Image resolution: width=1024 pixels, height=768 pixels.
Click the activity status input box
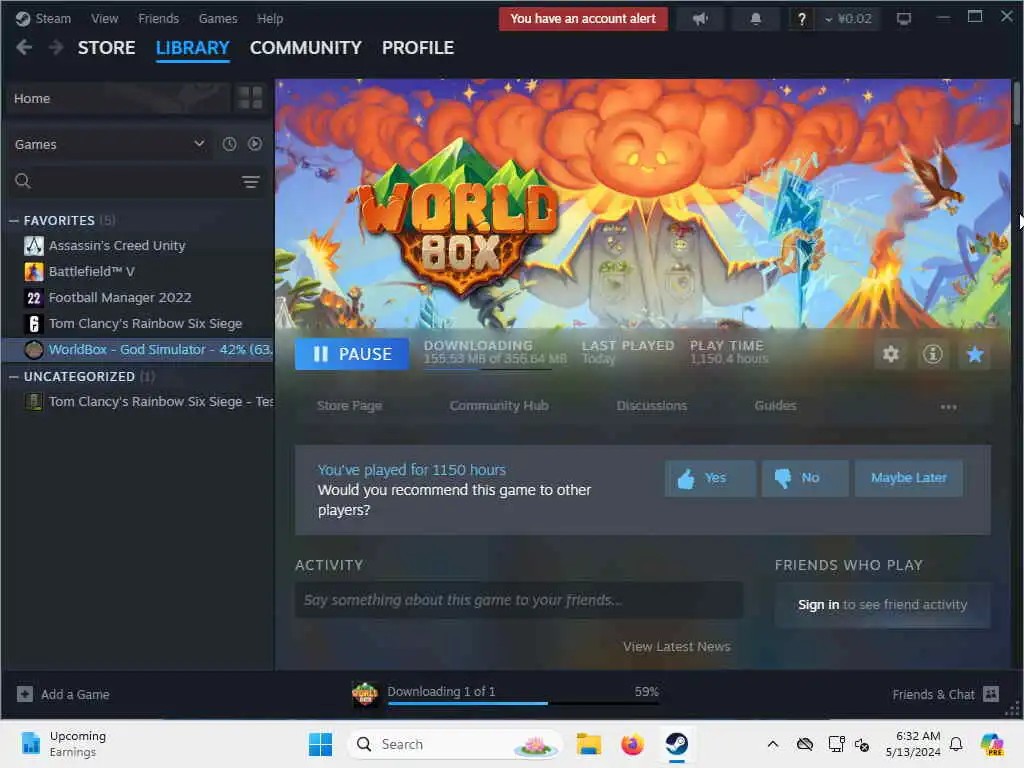pos(519,600)
